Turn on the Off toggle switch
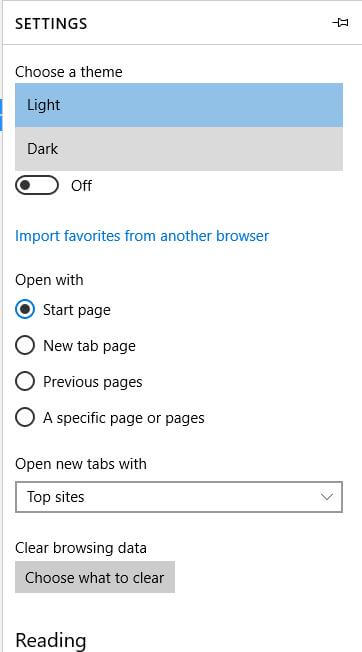This screenshot has width=362, height=652. point(37,185)
